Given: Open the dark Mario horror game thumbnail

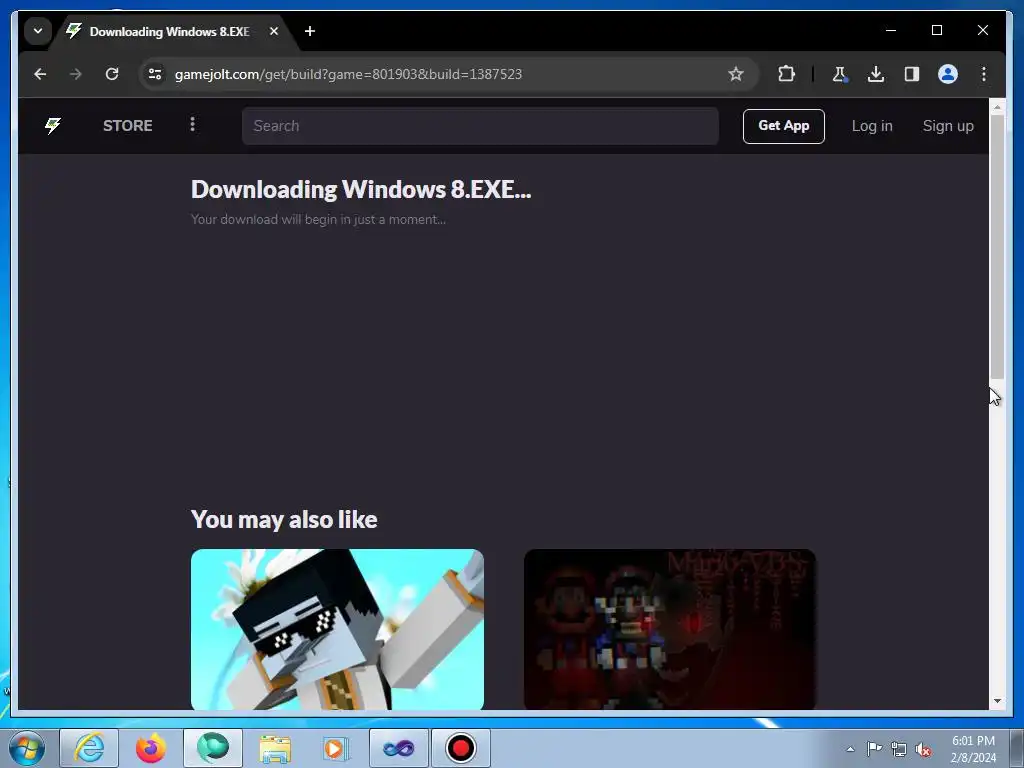Looking at the screenshot, I should [669, 629].
